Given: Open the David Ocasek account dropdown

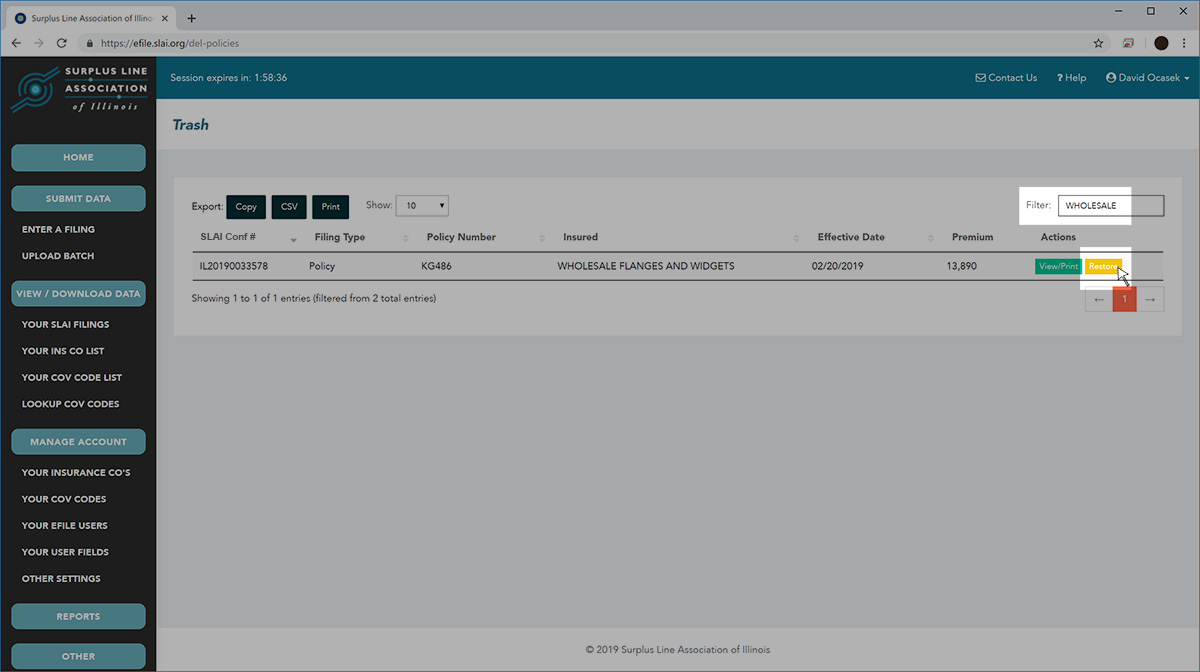Looking at the screenshot, I should 1147,77.
